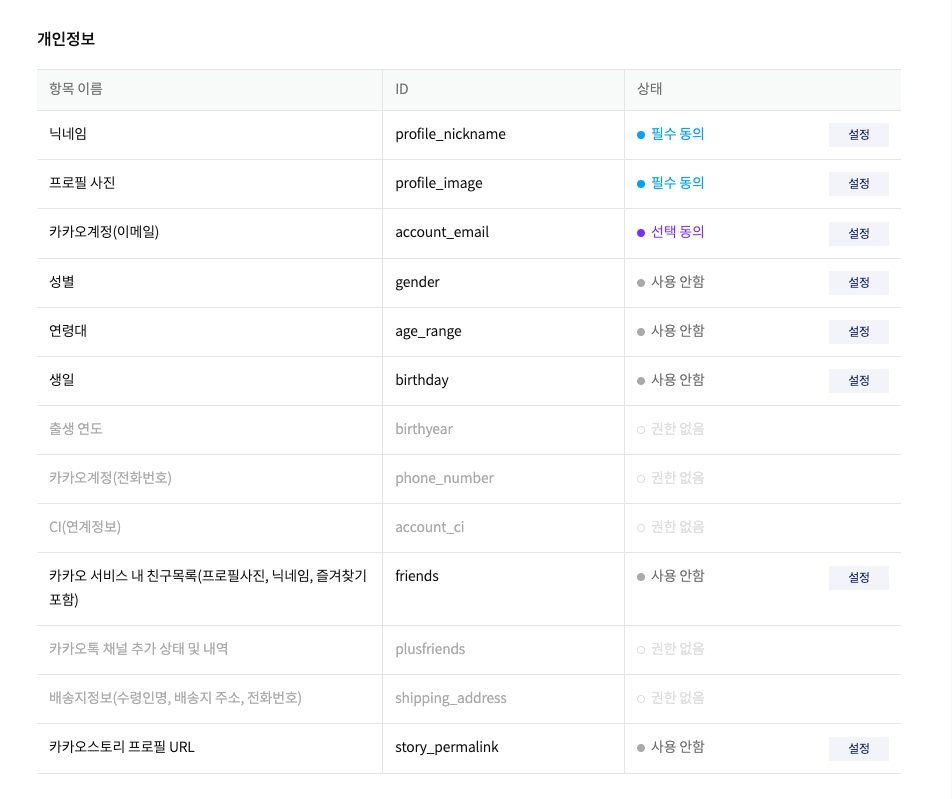Image resolution: width=952 pixels, height=799 pixels.
Task: Click 설정 for age_range row
Action: pyautogui.click(x=858, y=332)
